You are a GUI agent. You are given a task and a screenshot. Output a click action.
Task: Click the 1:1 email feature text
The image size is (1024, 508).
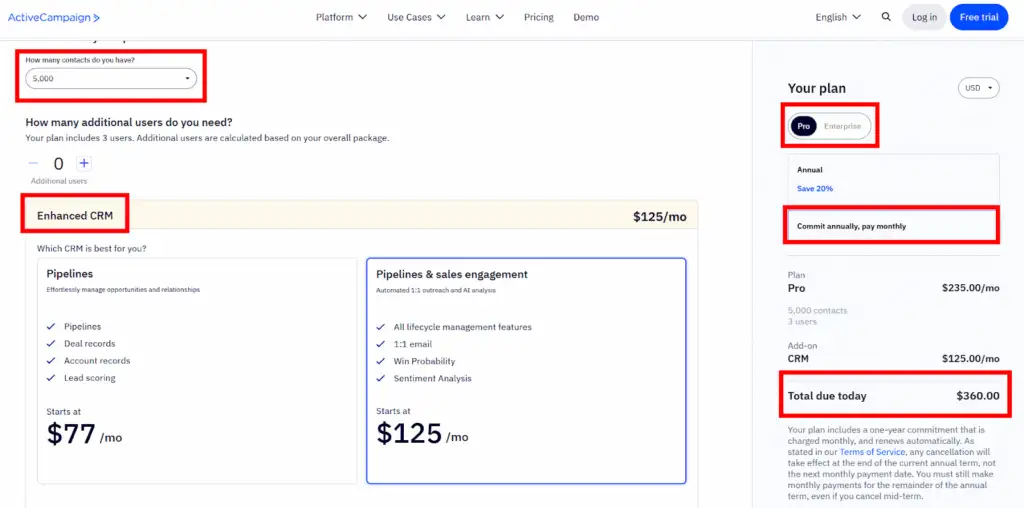[x=413, y=344]
